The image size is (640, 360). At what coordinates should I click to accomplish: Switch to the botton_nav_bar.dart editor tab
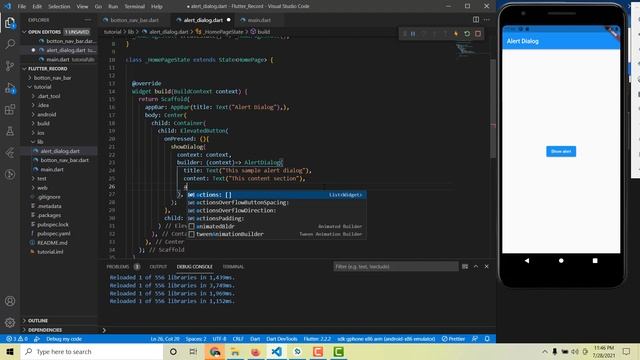(134, 20)
